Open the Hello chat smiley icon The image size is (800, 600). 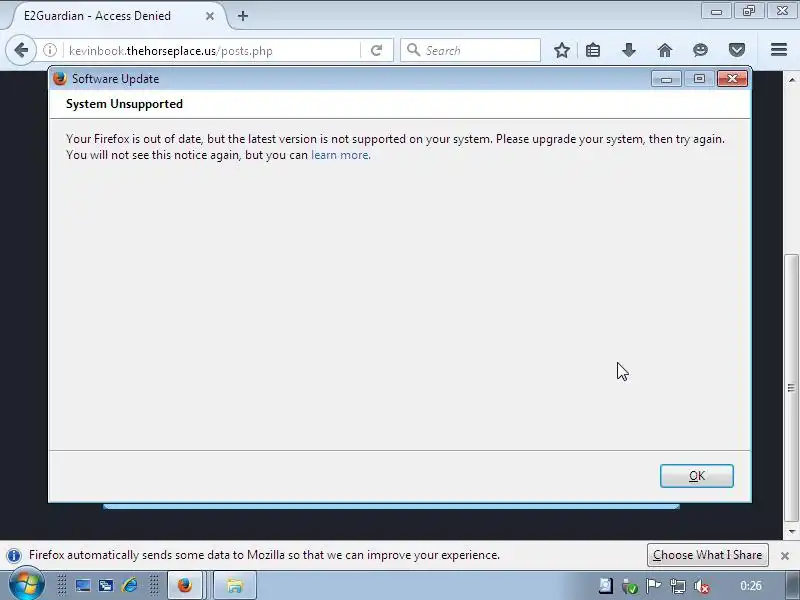point(701,50)
